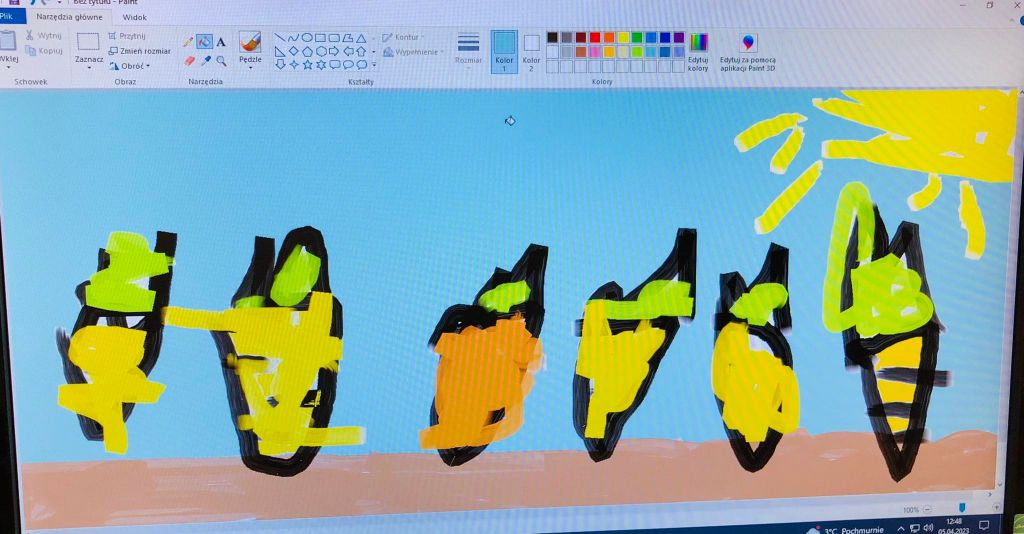Open the Wklej paste dropdown arrow
Viewport: 1024px width, 534px height.
pyautogui.click(x=8, y=67)
